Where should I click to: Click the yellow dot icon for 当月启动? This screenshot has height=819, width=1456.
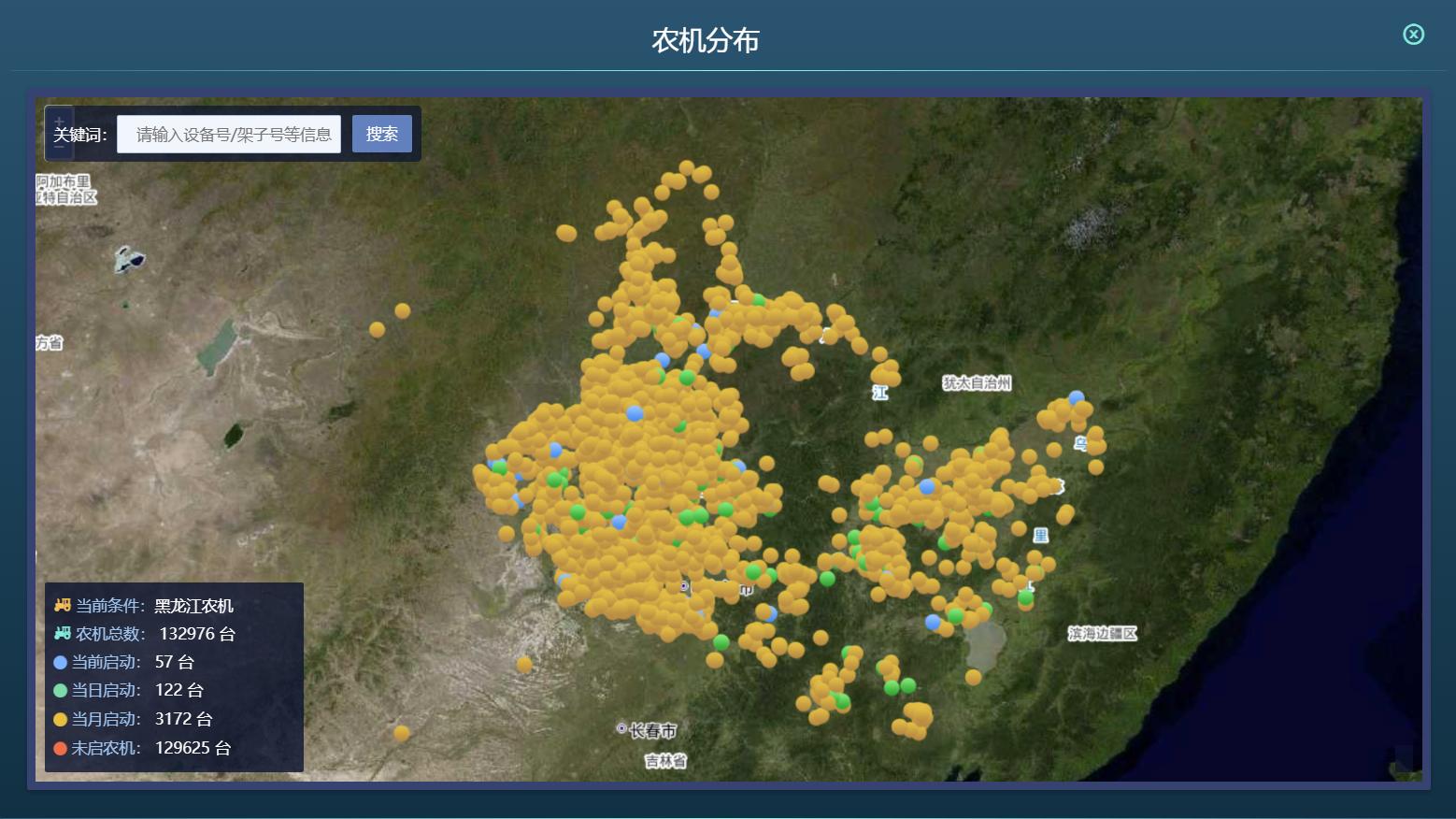[59, 719]
